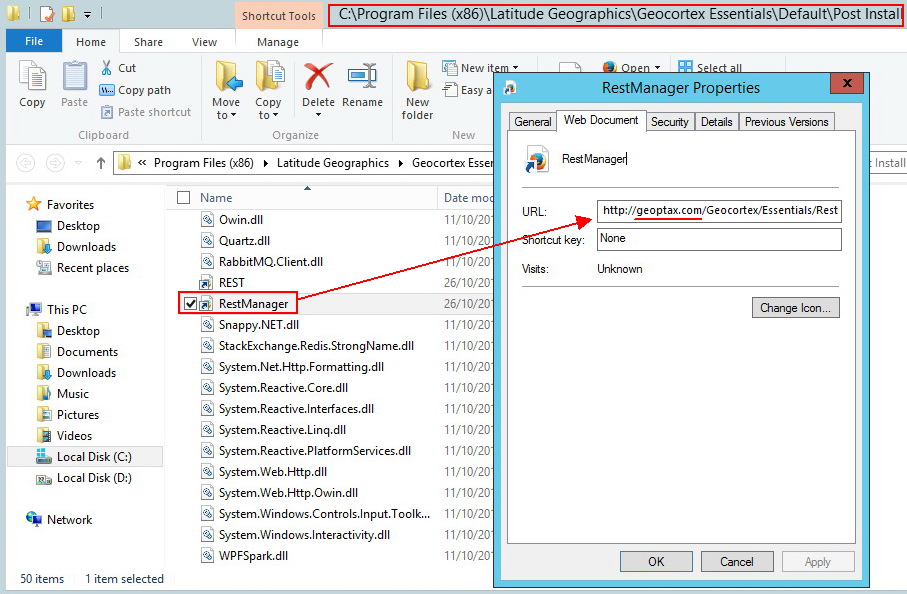Click the Forward navigation arrow
Viewport: 907px width, 594px height.
[55, 163]
